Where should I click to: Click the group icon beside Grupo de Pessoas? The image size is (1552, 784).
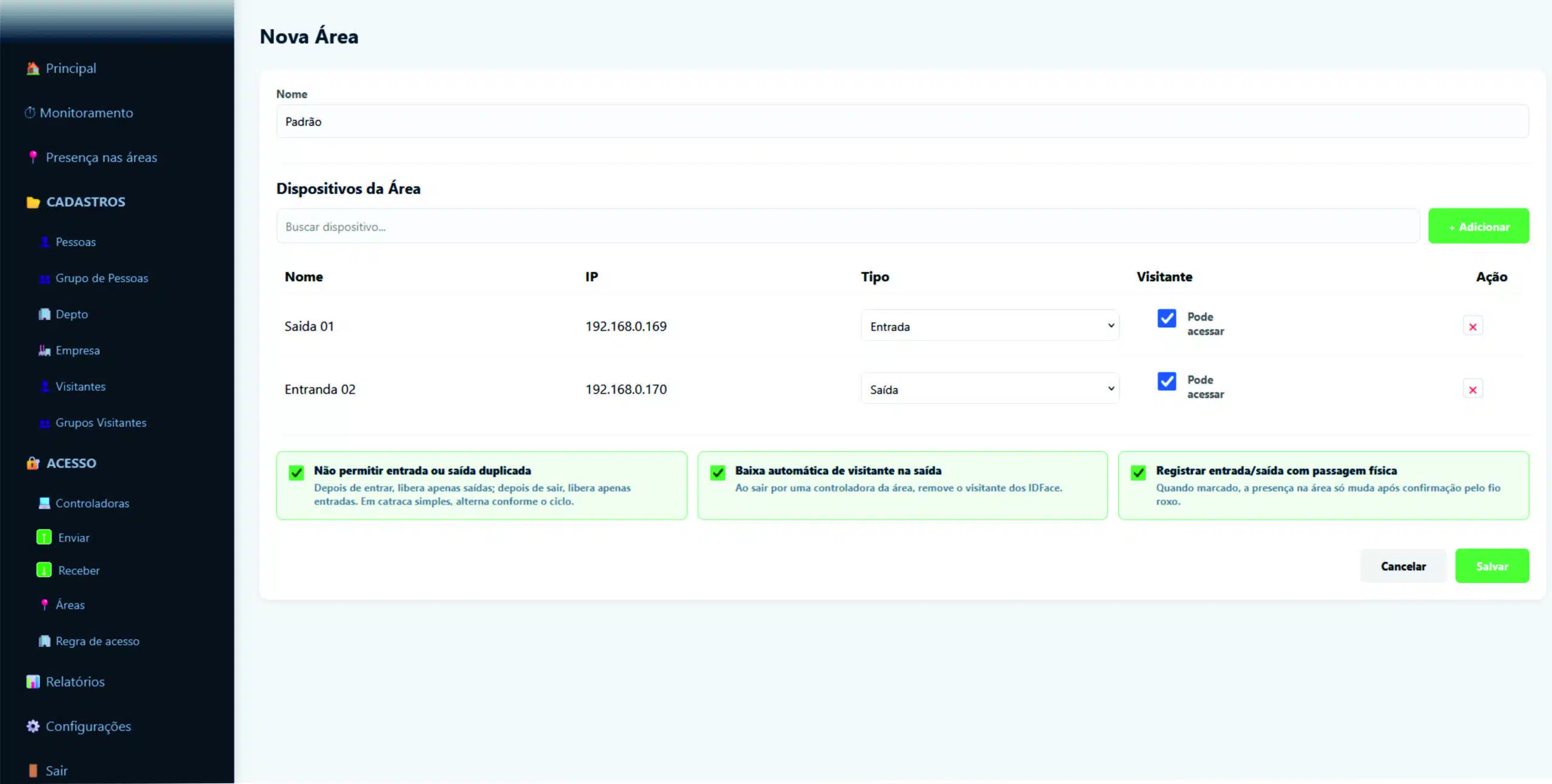pos(44,278)
